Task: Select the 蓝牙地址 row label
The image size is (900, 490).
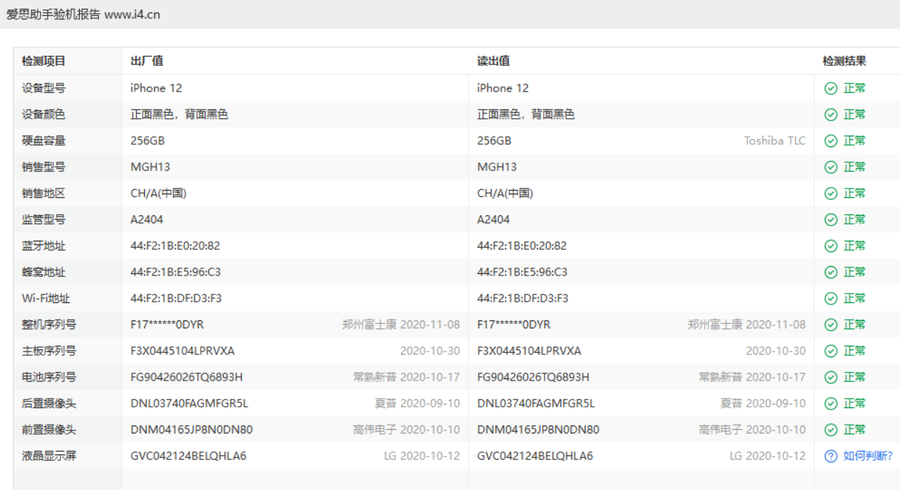Action: click(44, 246)
